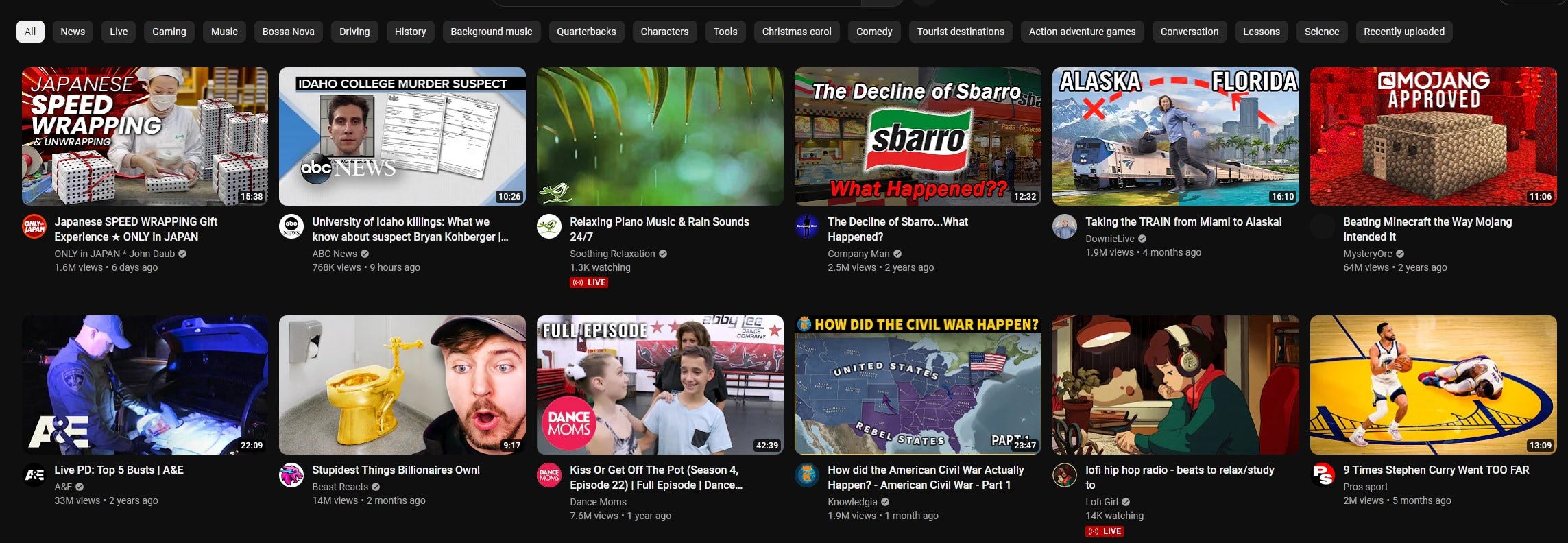The width and height of the screenshot is (1568, 543).
Task: Open title Stupidest Things Billionaires Own
Action: tap(396, 470)
